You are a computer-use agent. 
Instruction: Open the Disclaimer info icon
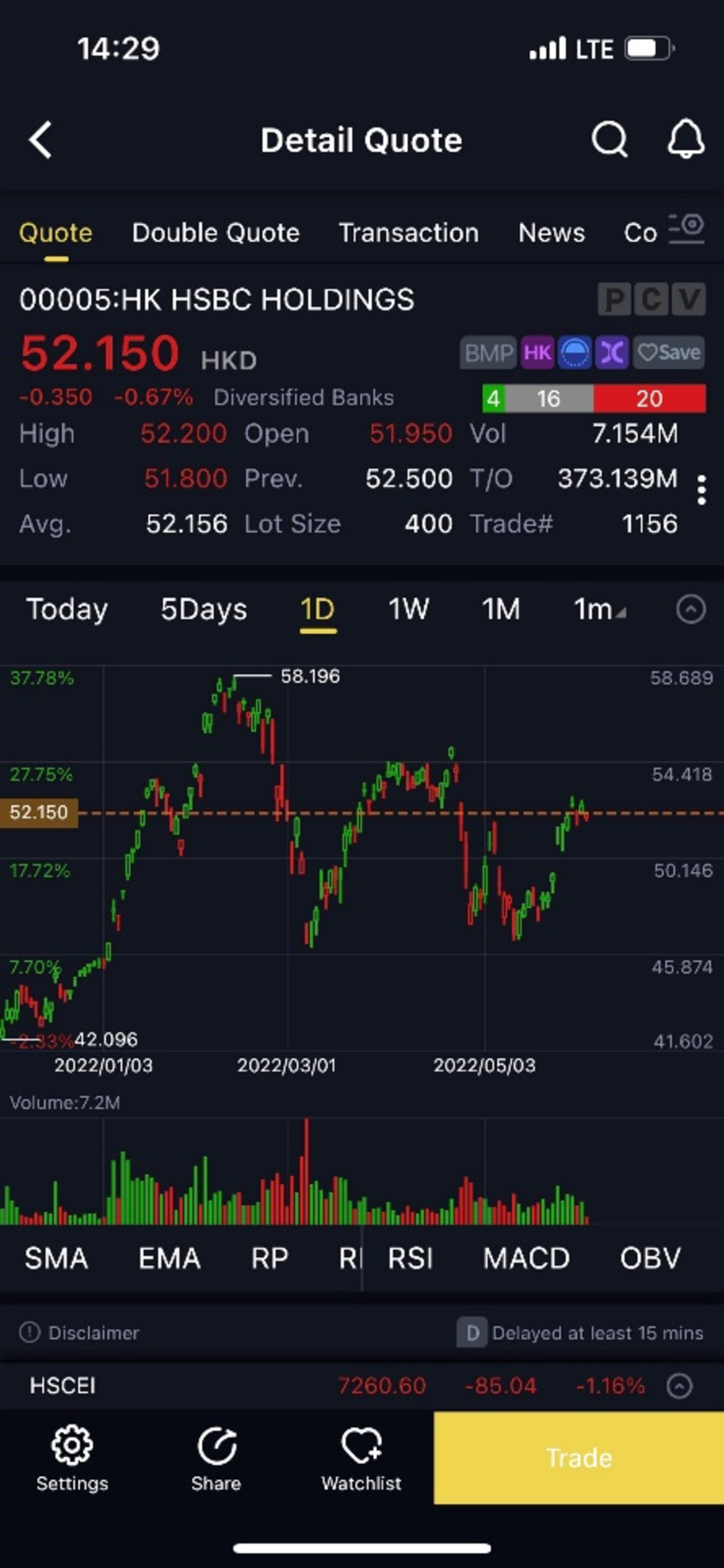pyautogui.click(x=29, y=1332)
